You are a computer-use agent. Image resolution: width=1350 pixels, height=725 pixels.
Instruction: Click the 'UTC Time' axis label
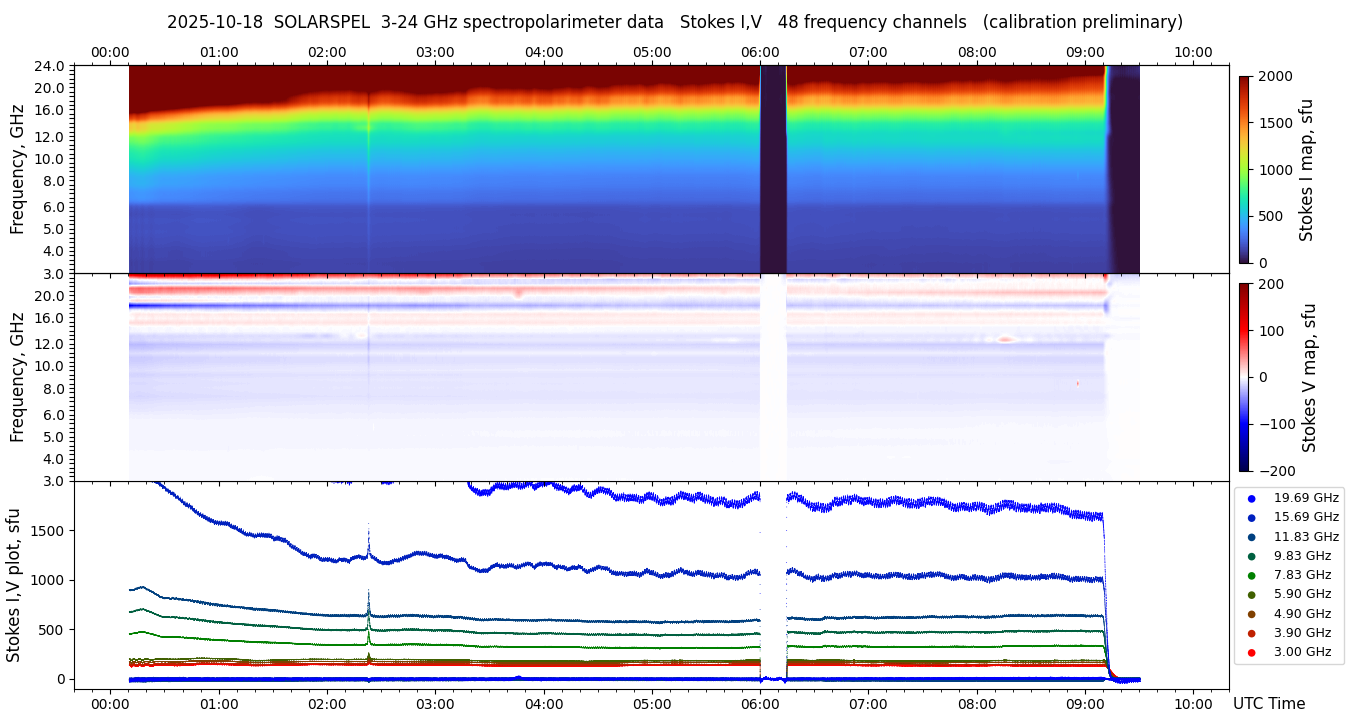(1268, 704)
